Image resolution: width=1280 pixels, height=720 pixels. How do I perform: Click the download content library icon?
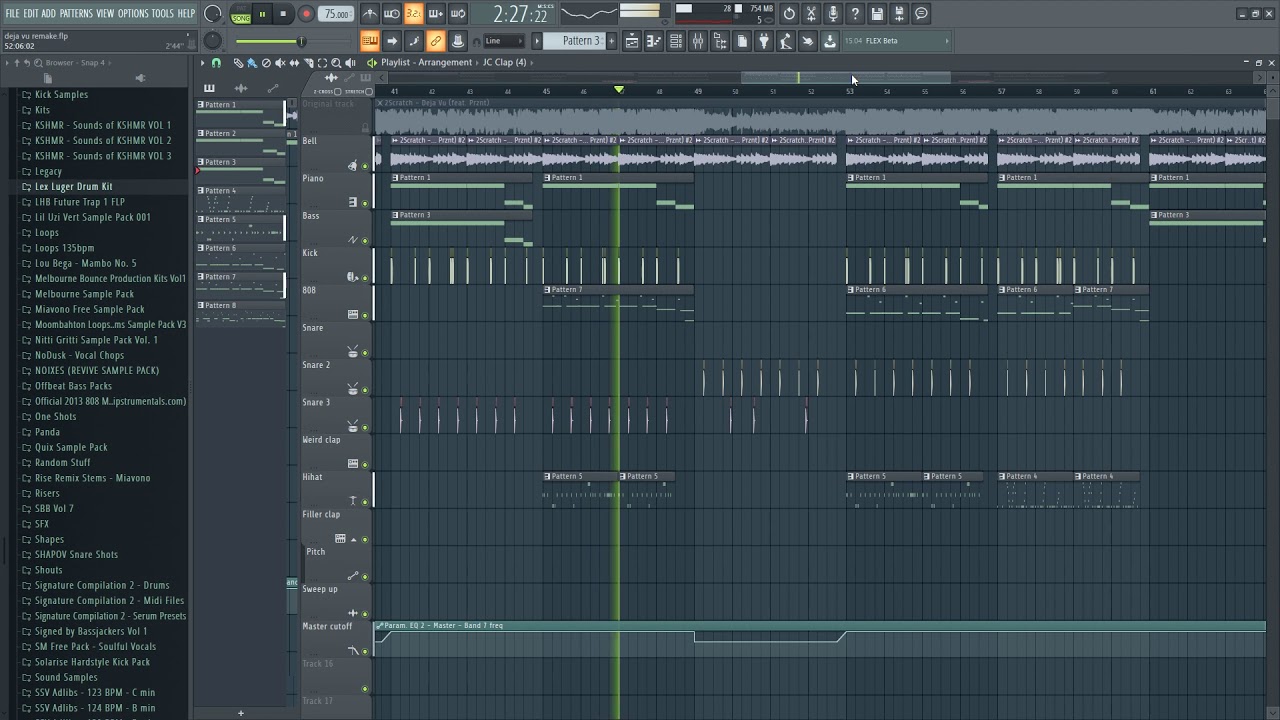point(830,41)
